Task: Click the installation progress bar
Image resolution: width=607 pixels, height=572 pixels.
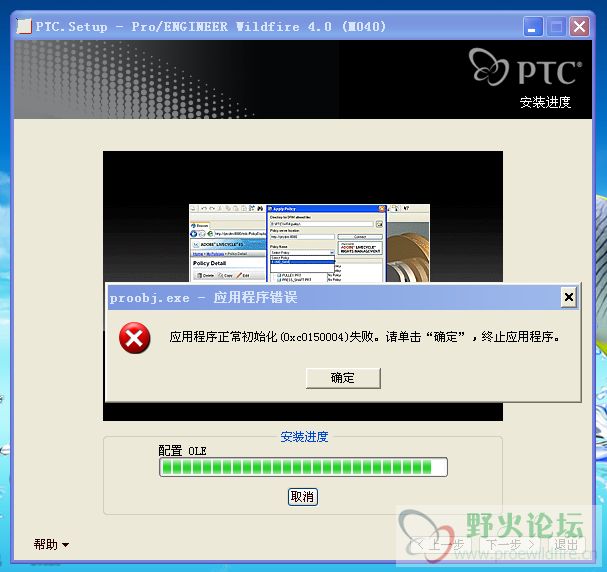Action: point(304,467)
